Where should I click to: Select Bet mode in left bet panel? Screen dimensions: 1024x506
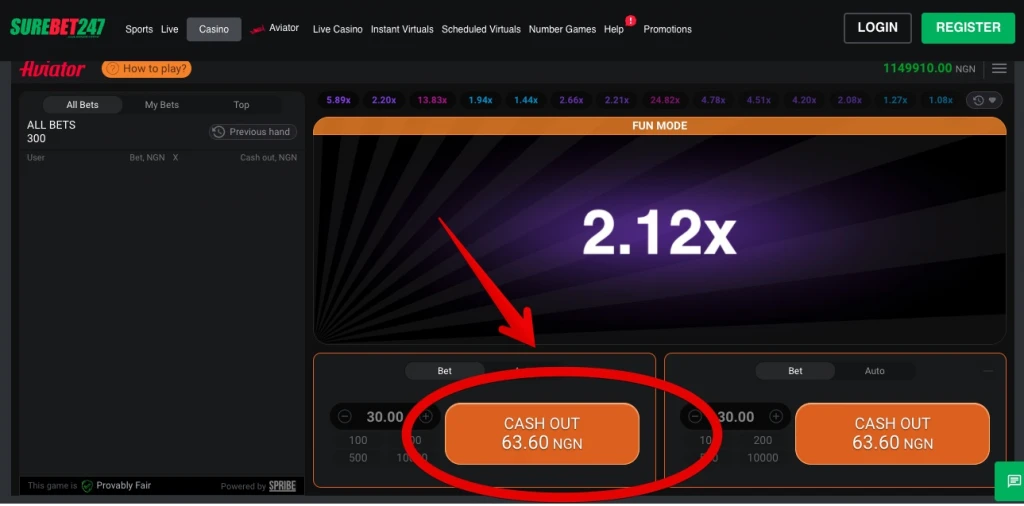[x=445, y=371]
